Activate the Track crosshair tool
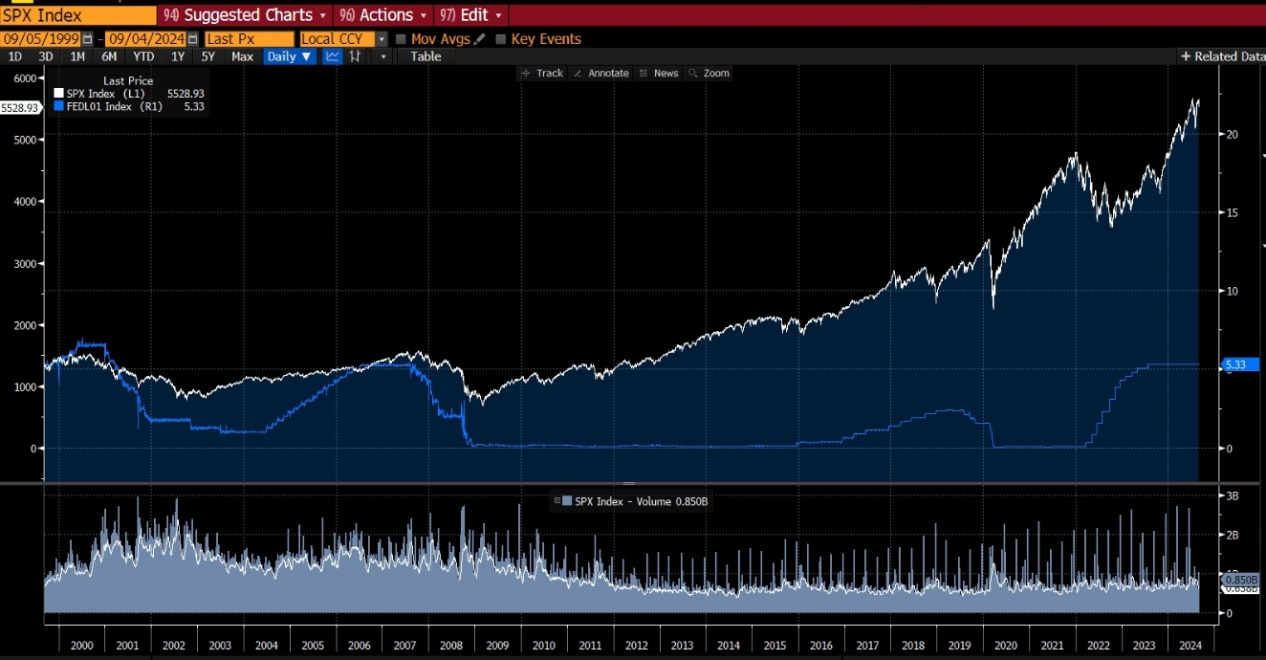The height and width of the screenshot is (660, 1266). [x=542, y=73]
